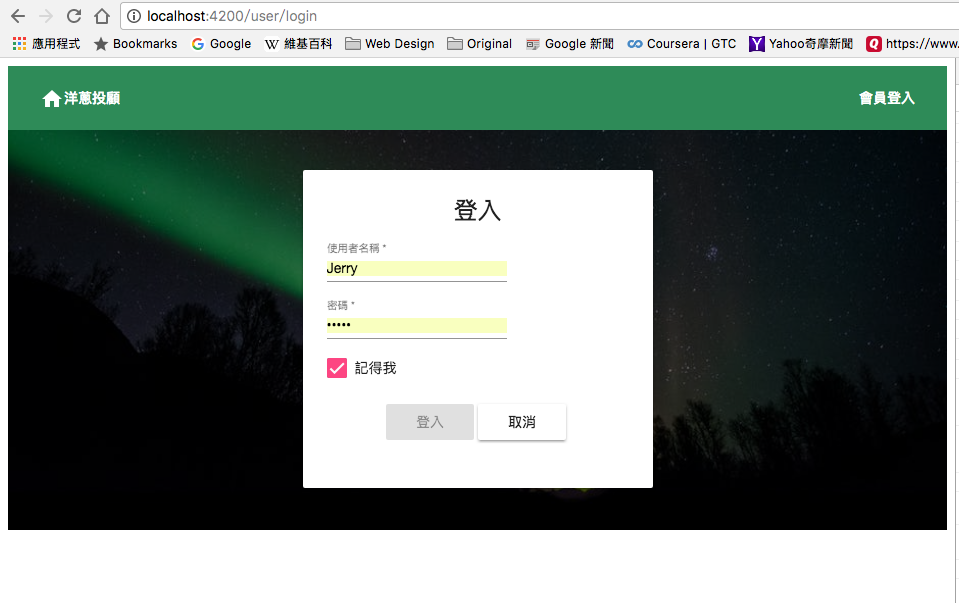
Task: Open the Yahoo奇摩新聞 bookmark
Action: tap(801, 43)
